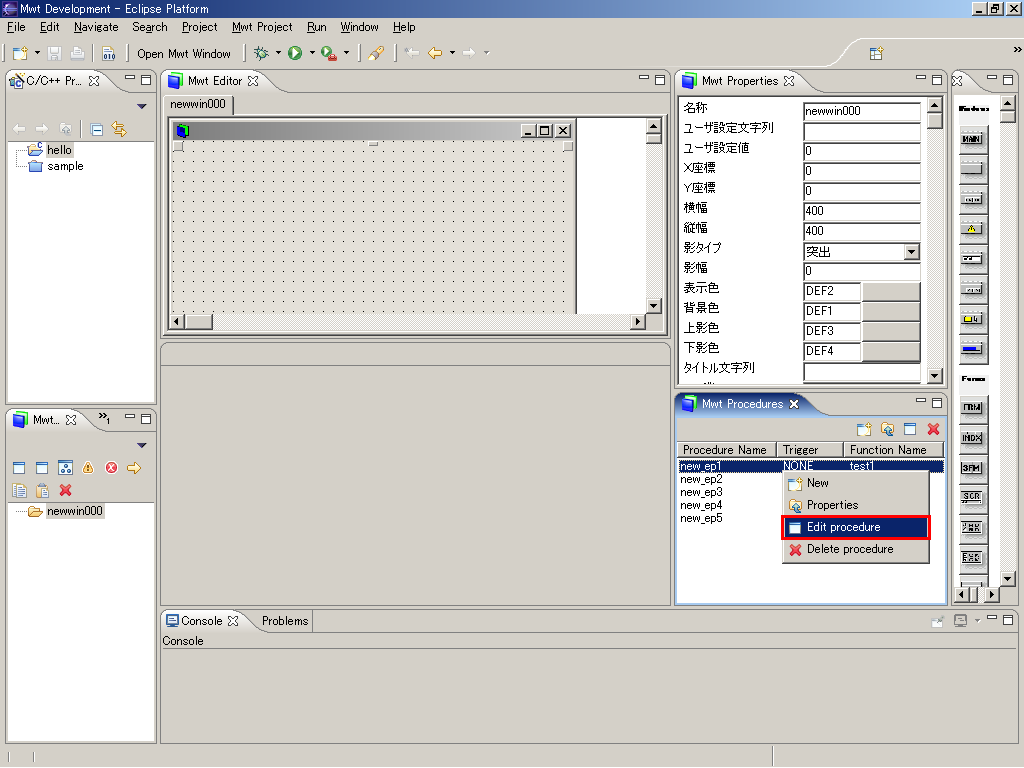Open the External Tools dropdown arrow
The height and width of the screenshot is (768, 1024).
tap(346, 53)
